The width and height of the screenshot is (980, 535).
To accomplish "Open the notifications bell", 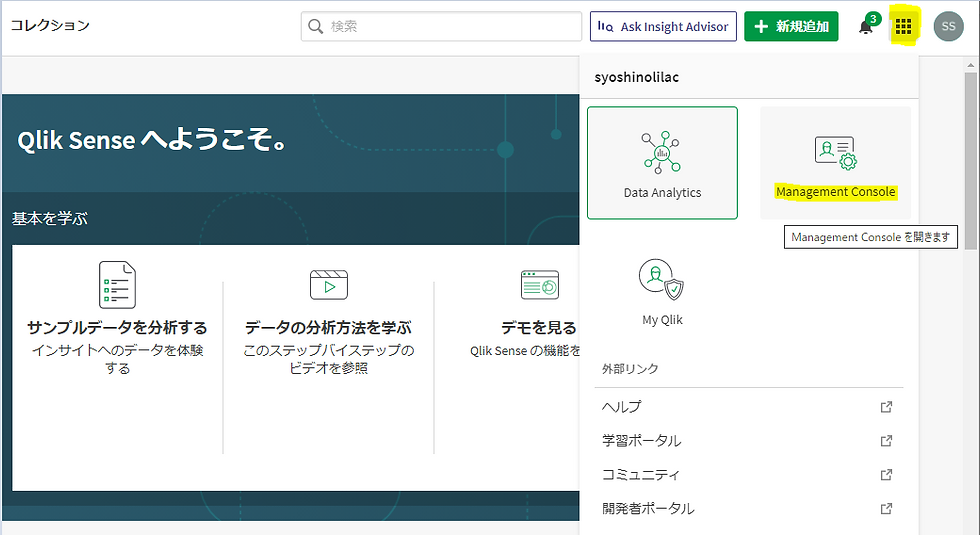I will (866, 28).
